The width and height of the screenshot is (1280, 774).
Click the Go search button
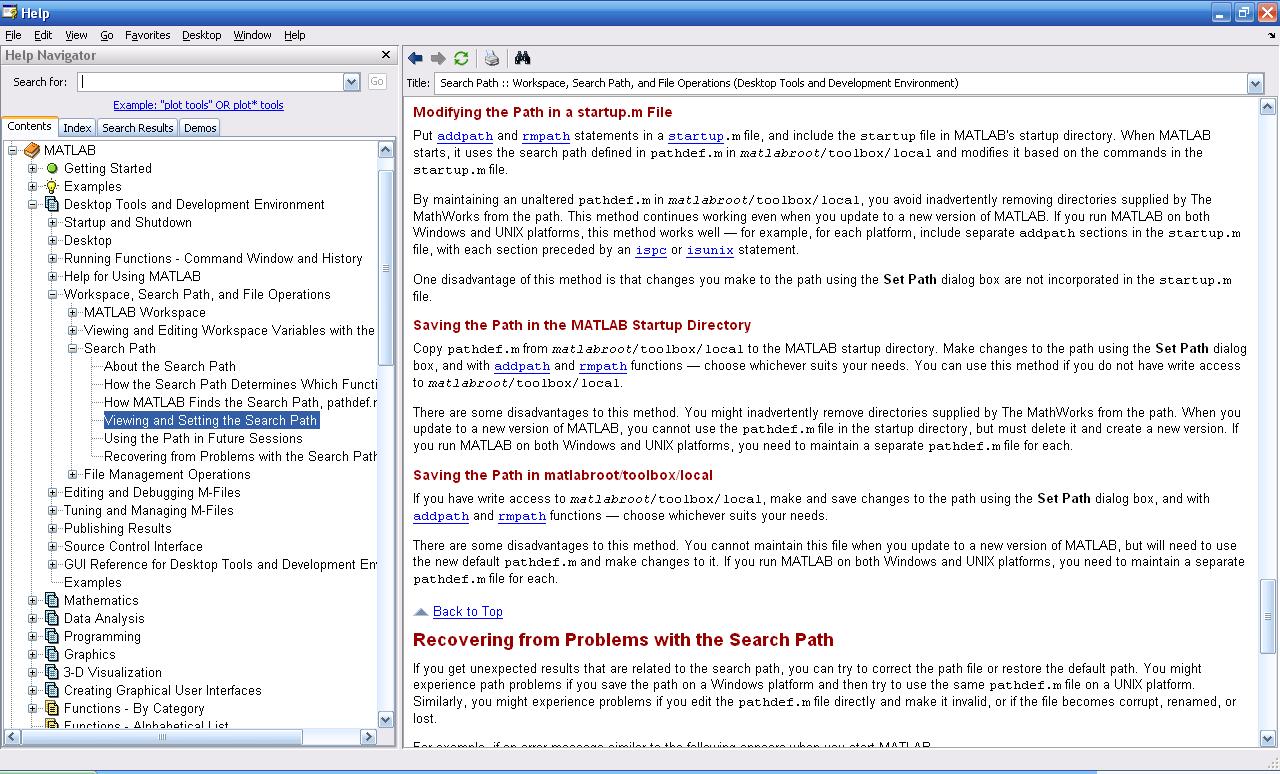[x=377, y=82]
